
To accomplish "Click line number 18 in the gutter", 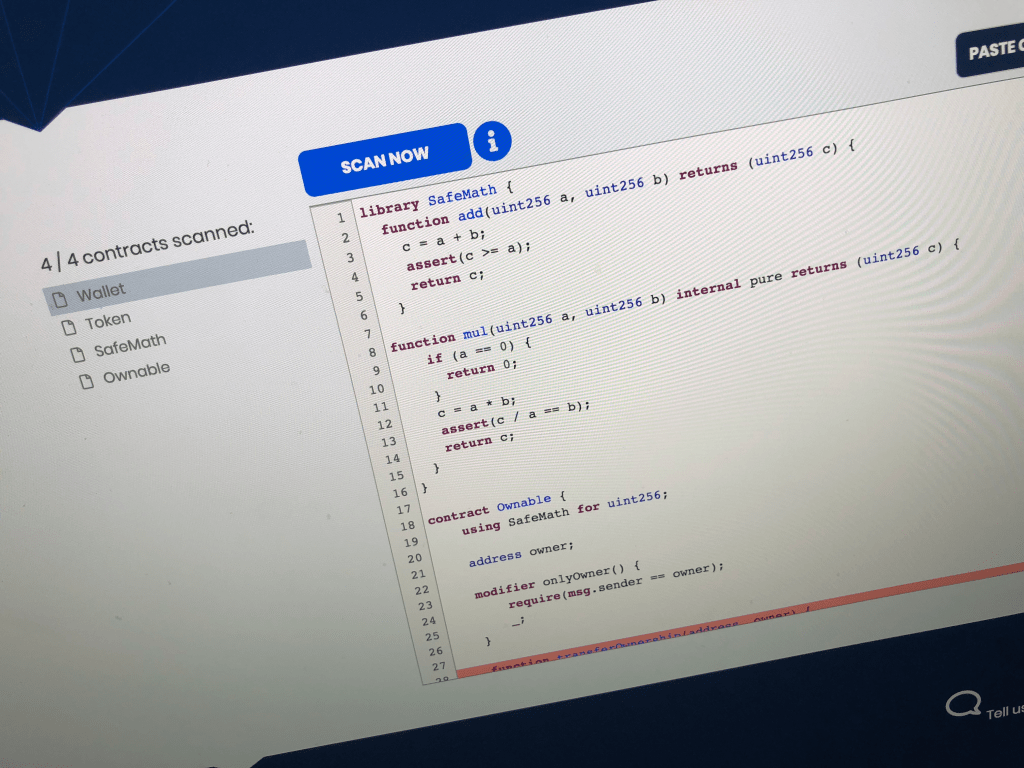I will (408, 526).
